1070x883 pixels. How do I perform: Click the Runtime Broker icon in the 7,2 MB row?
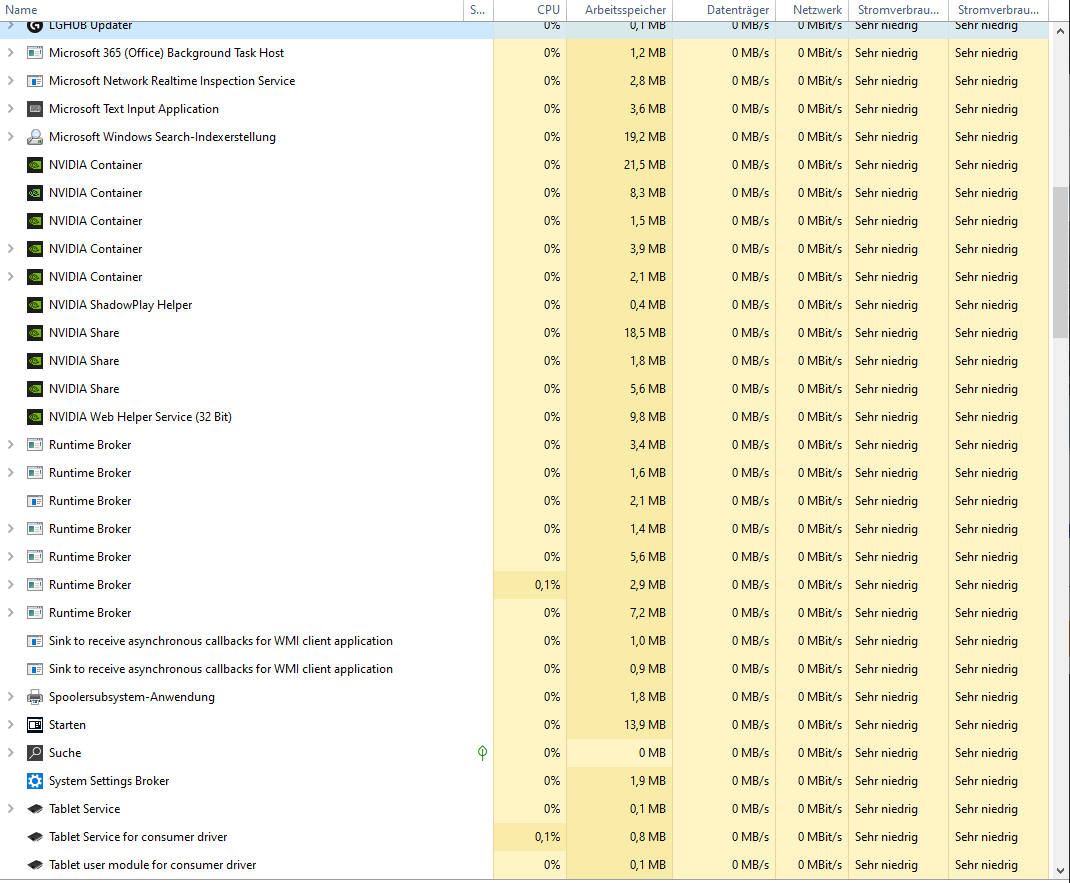[x=35, y=612]
